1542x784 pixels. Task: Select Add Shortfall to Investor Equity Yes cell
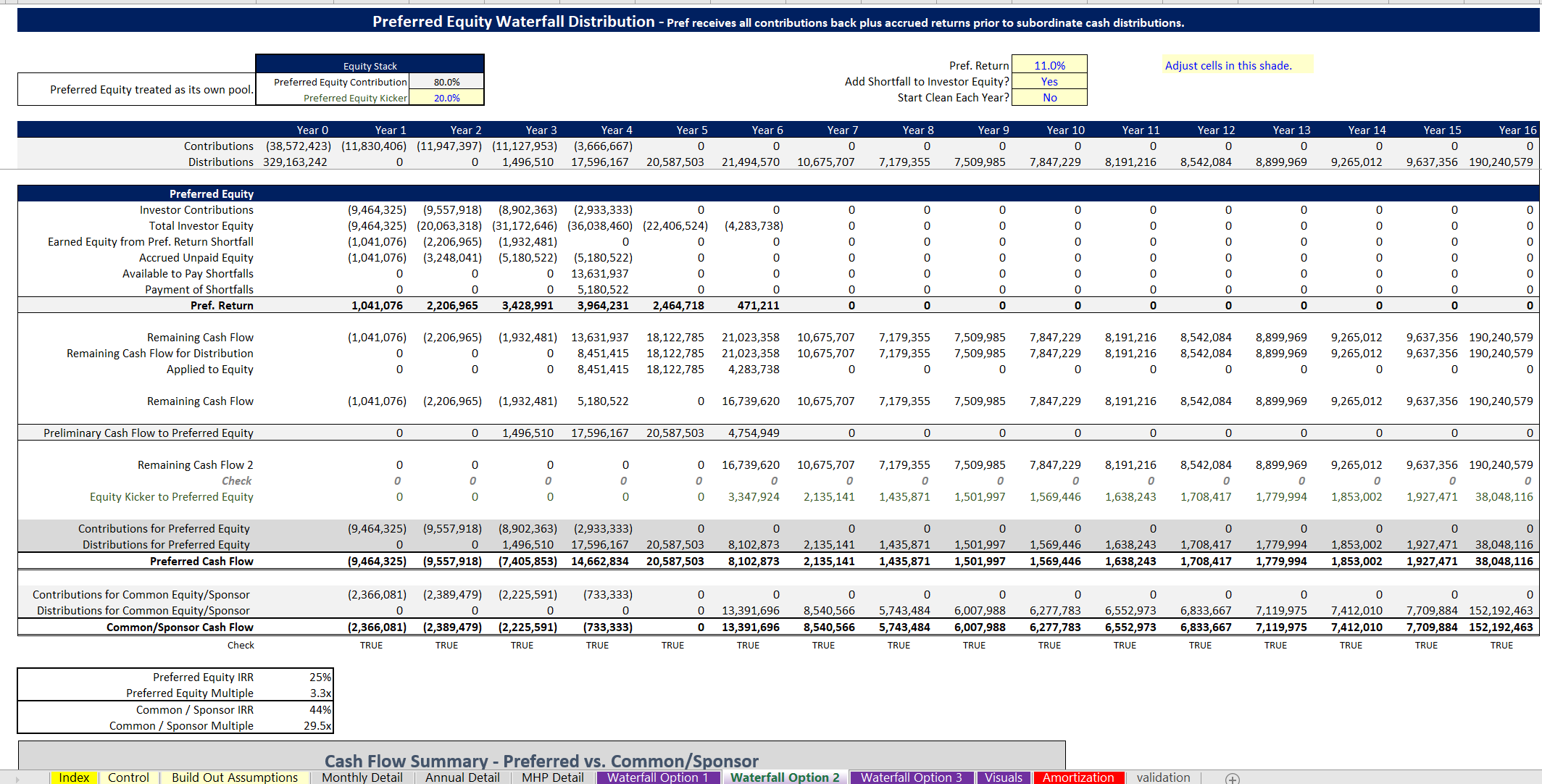[1049, 81]
